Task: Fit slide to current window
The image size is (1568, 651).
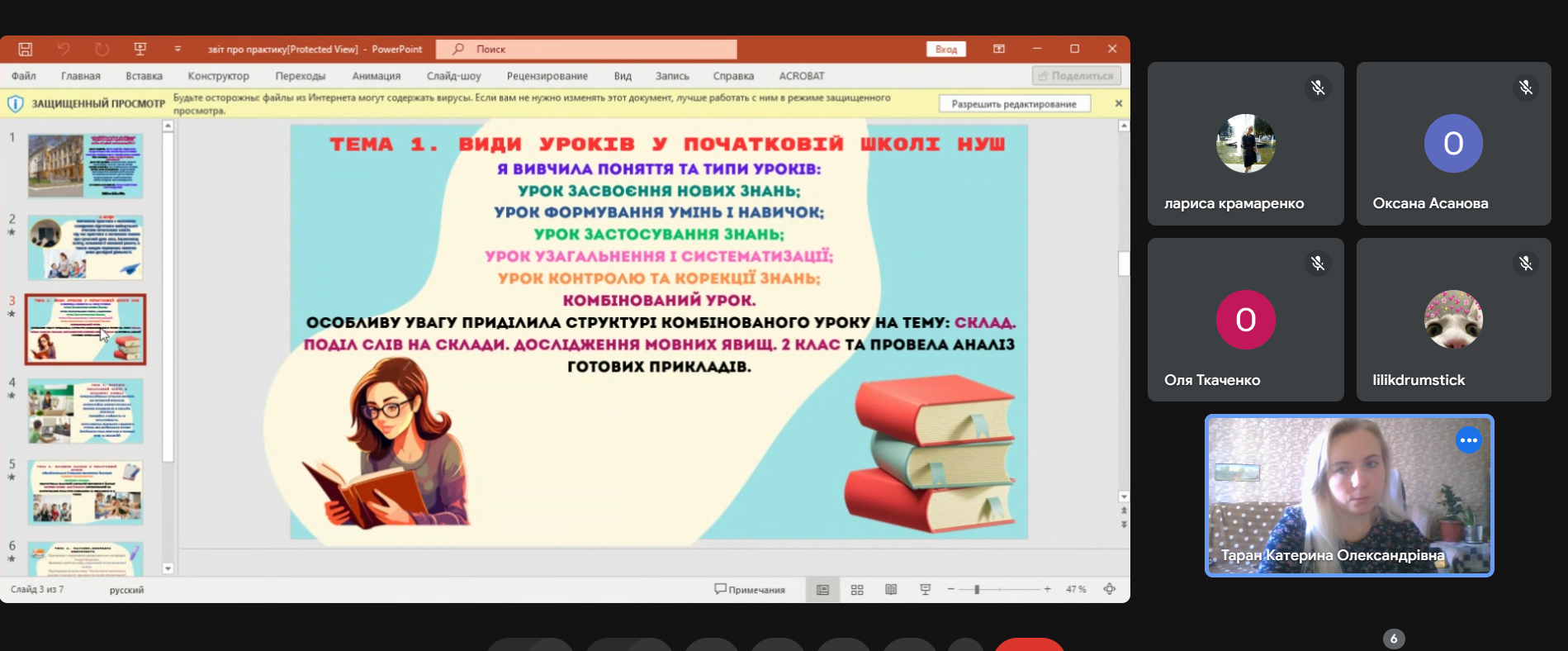Action: click(1110, 589)
